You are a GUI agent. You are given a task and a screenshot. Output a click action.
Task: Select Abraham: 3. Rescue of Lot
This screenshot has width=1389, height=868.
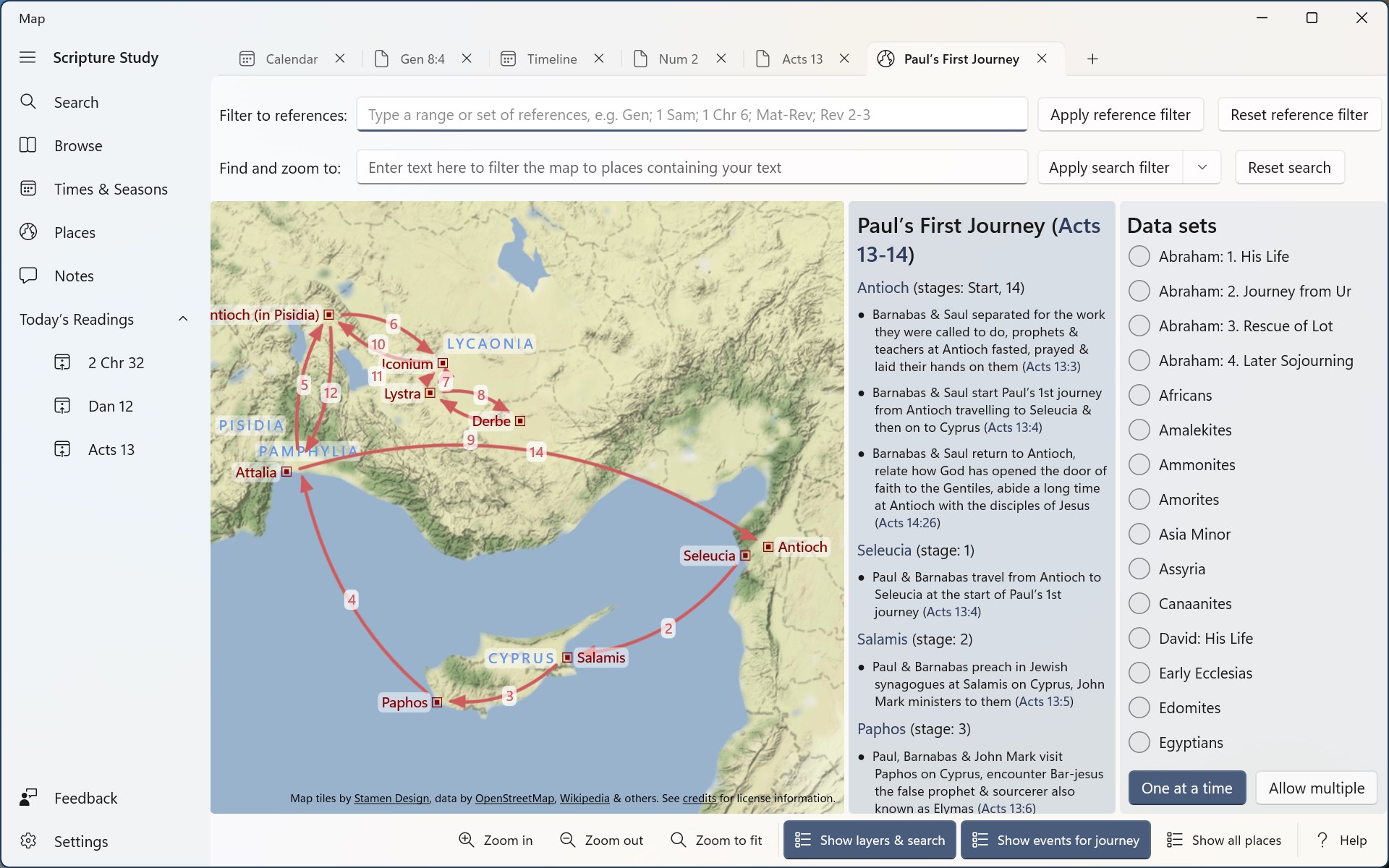1139,325
